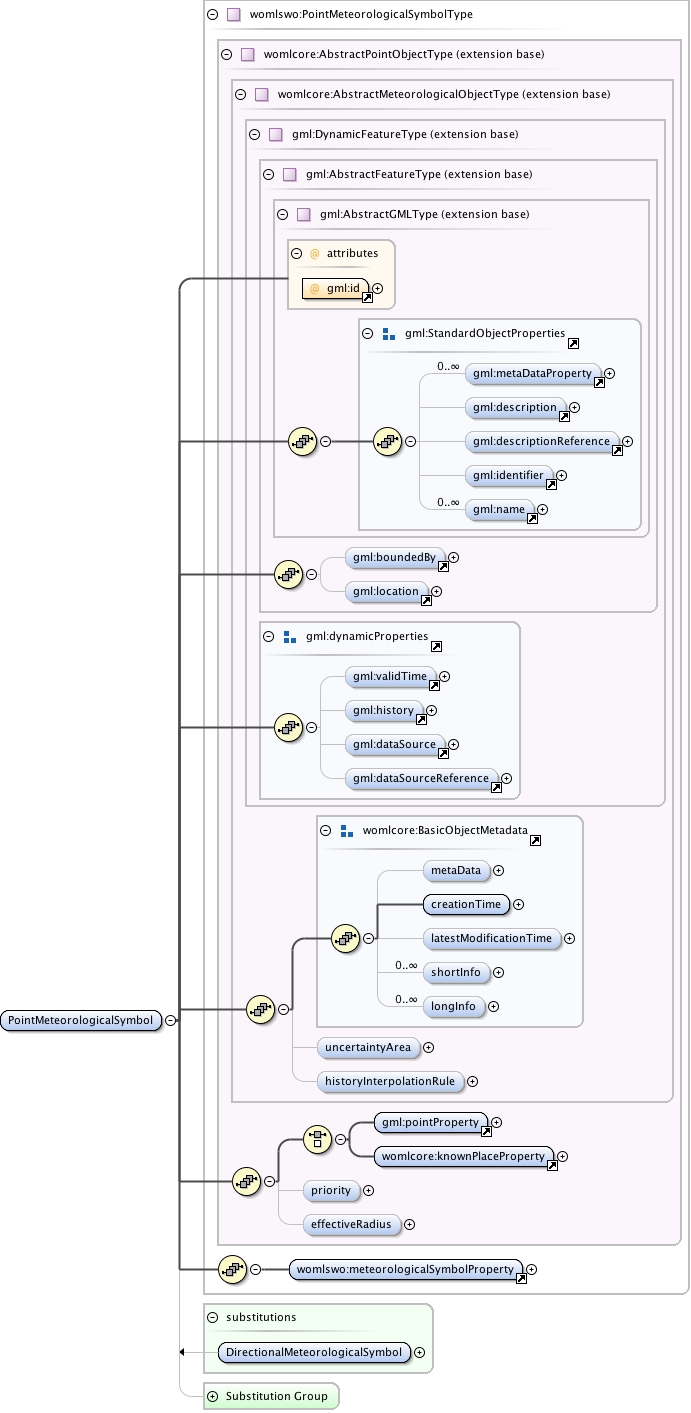691x1413 pixels.
Task: Click sequence icon left of priority branch
Action: point(246,1181)
